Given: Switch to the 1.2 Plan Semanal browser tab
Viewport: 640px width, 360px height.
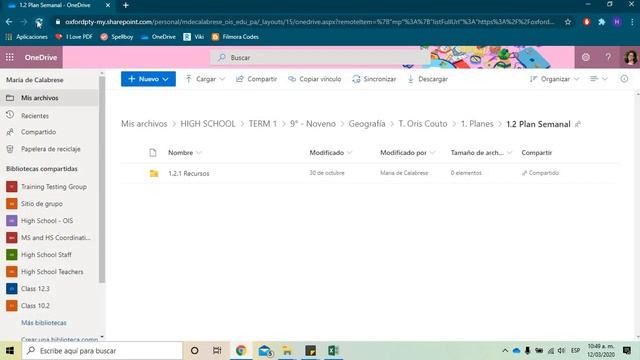Looking at the screenshot, I should [60, 5].
